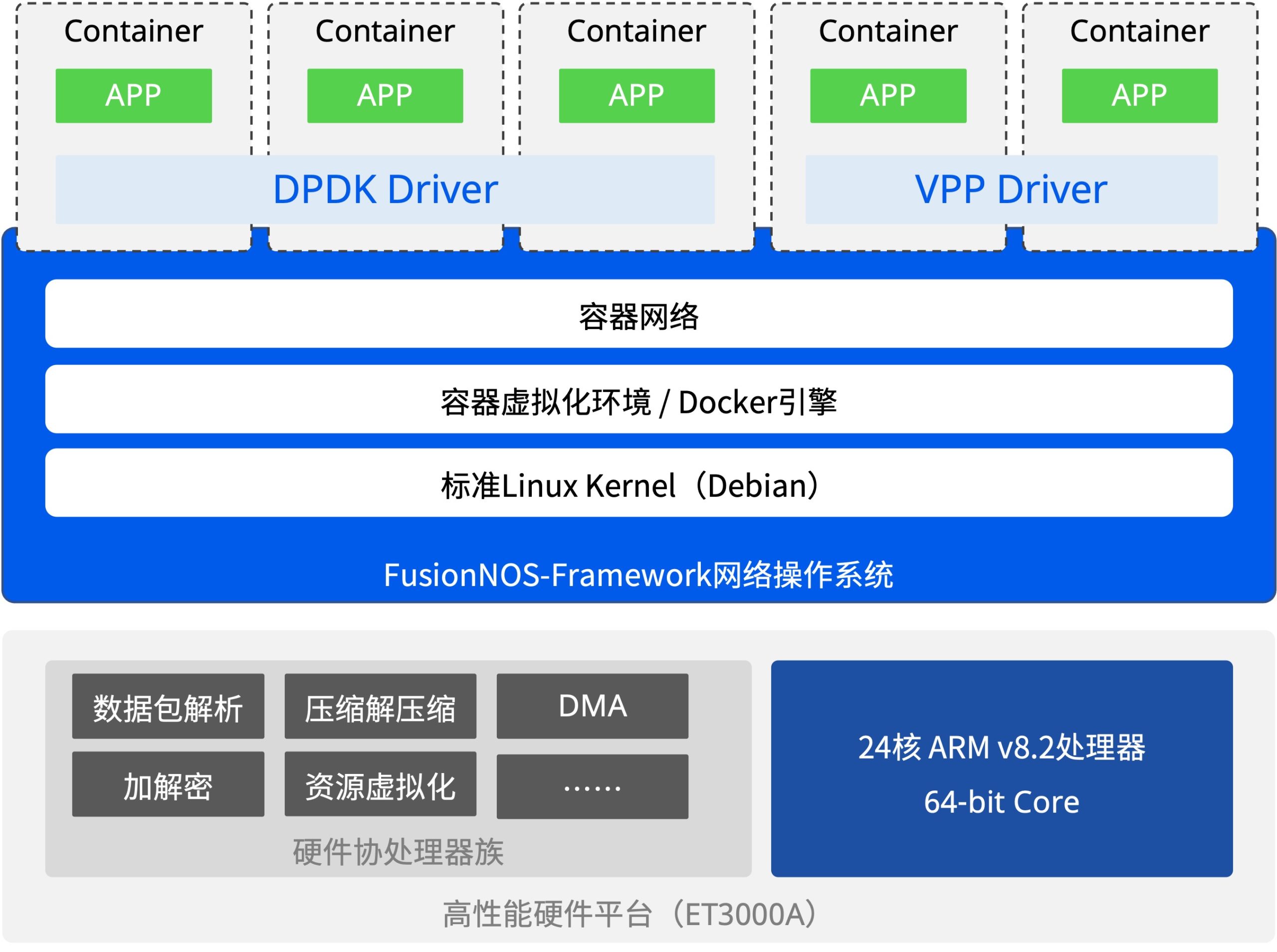Click the 数据包解析 block
The height and width of the screenshot is (952, 1277).
tap(168, 706)
